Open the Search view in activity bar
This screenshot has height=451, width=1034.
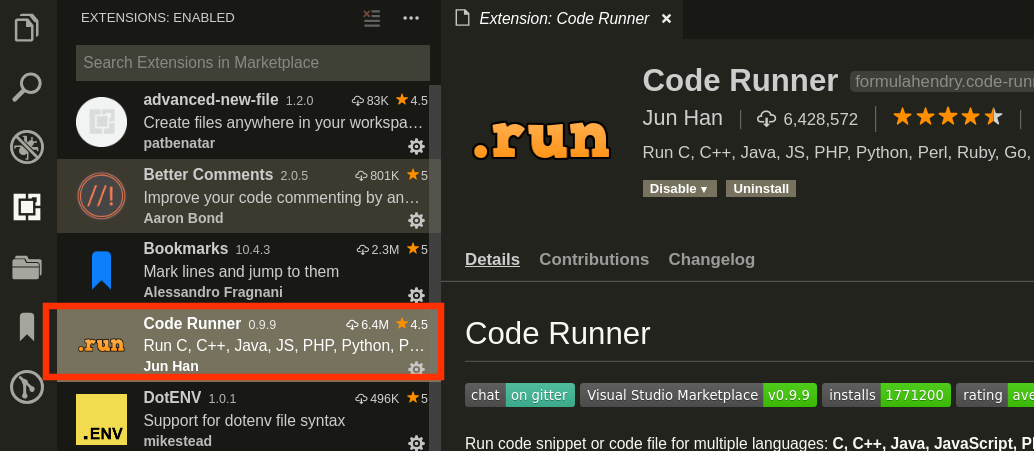27,88
